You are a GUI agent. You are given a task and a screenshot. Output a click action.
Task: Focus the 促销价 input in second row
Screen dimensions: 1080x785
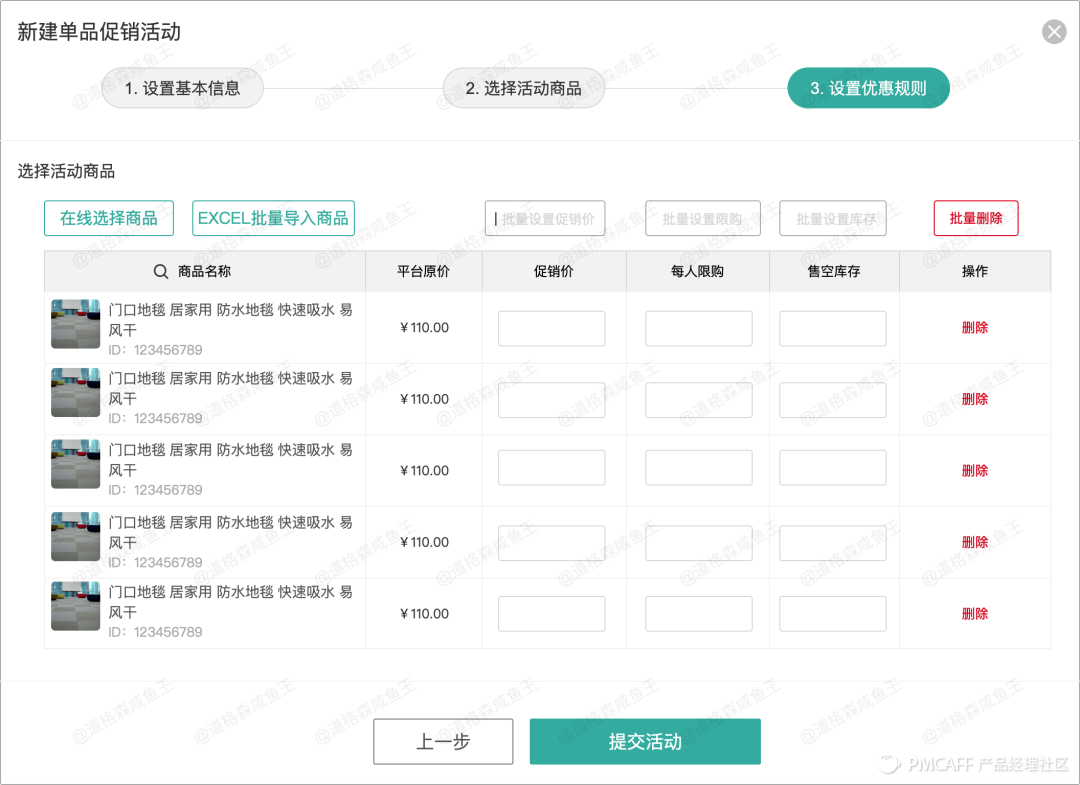pos(552,400)
